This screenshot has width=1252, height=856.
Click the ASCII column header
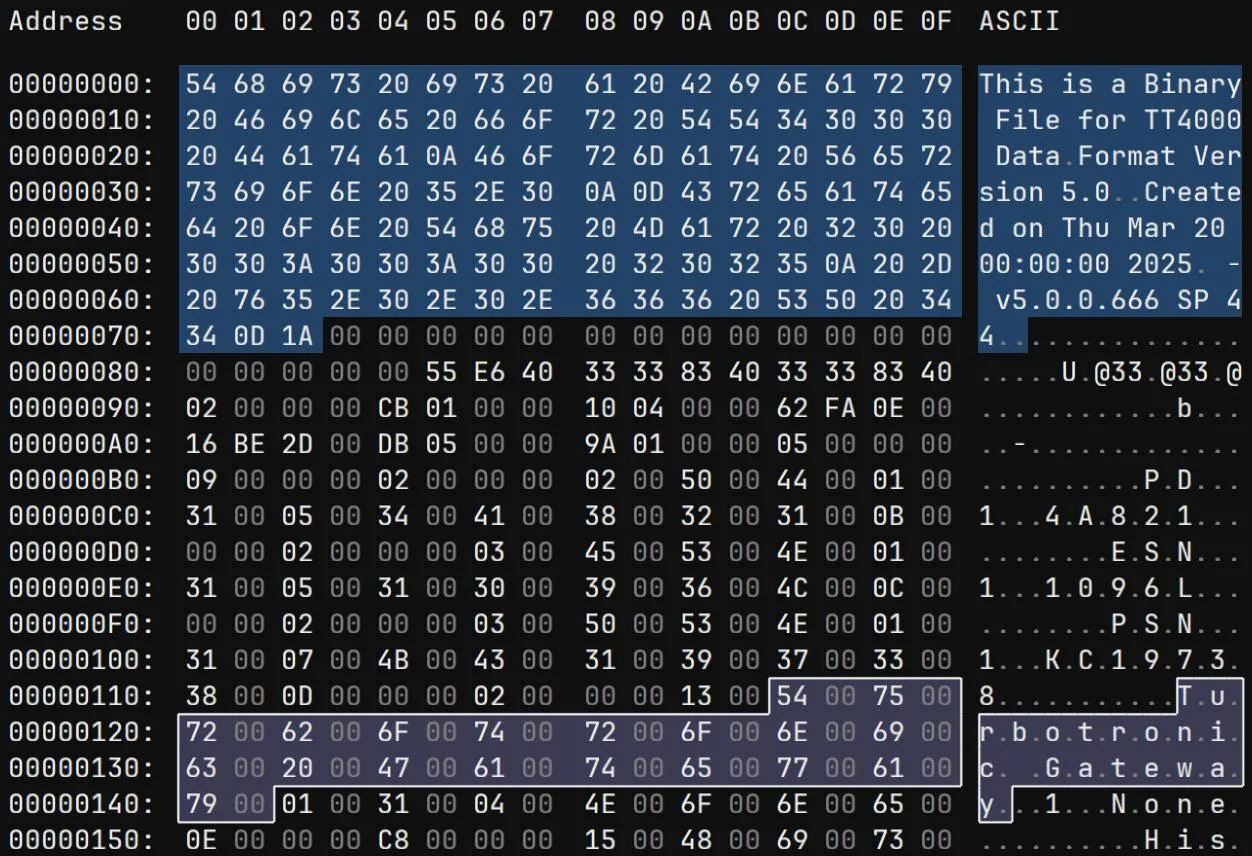coord(1019,21)
